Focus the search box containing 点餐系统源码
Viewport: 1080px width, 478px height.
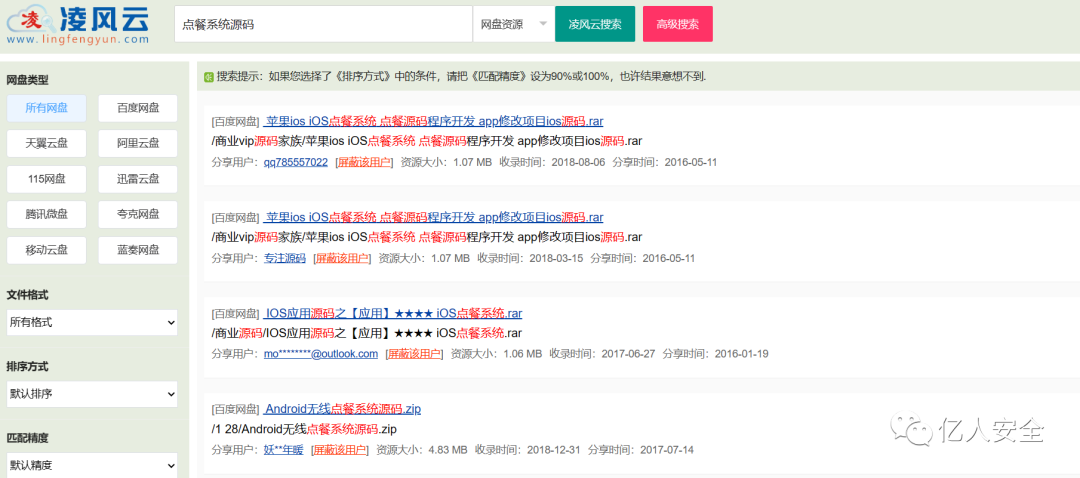(323, 24)
